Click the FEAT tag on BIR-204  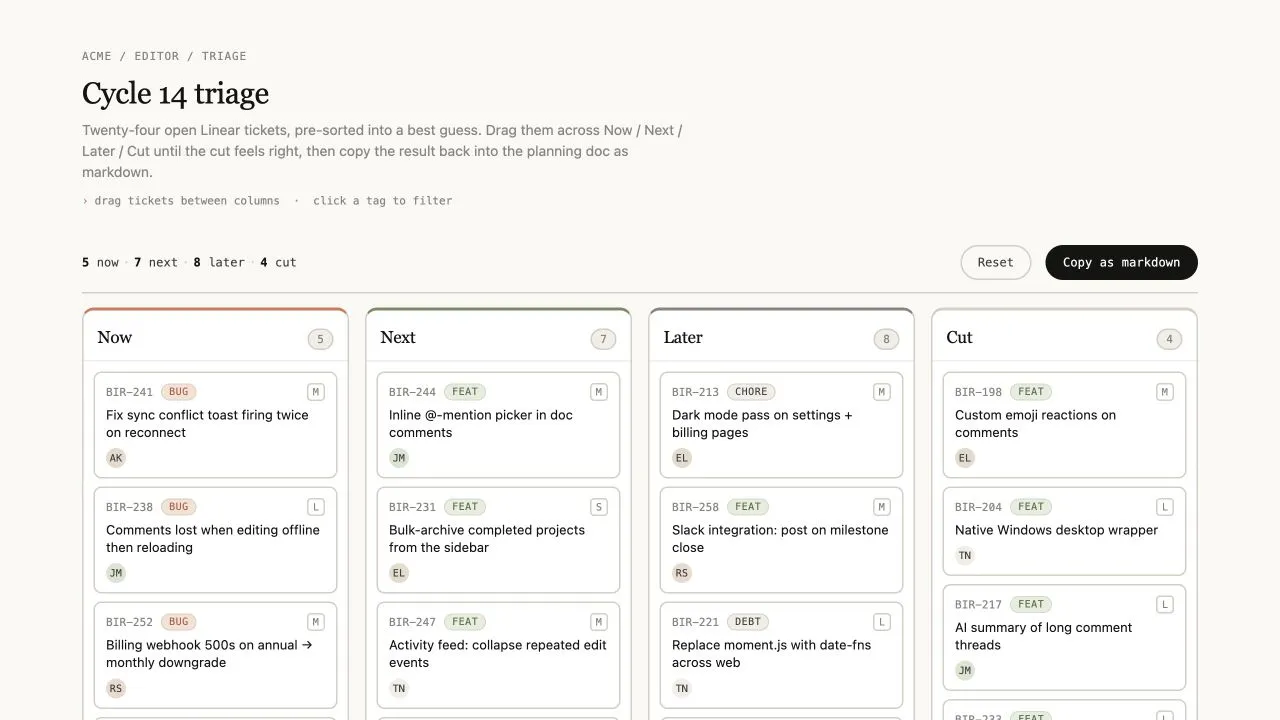1031,507
